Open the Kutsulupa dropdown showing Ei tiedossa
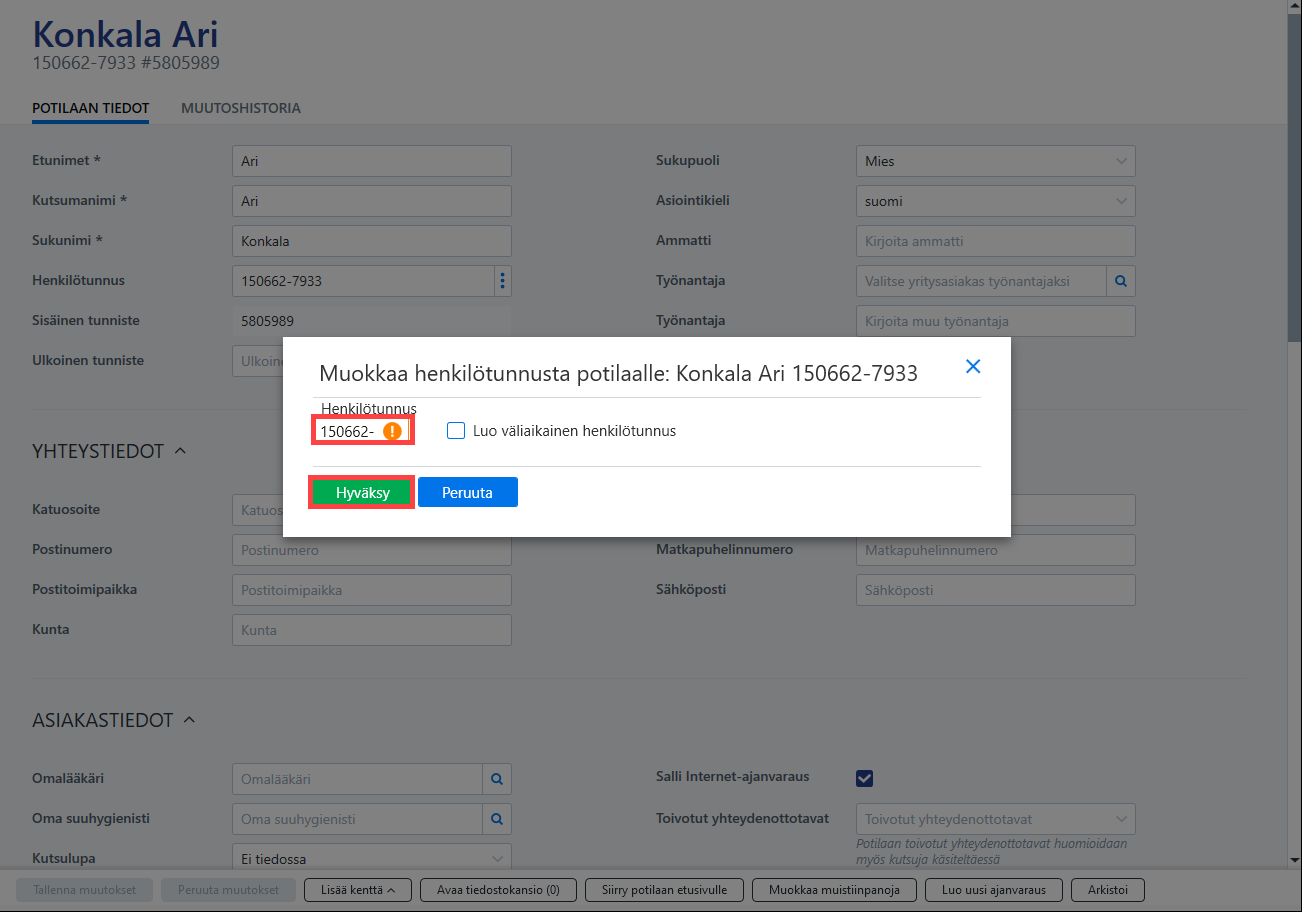The width and height of the screenshot is (1302, 912). tap(372, 859)
